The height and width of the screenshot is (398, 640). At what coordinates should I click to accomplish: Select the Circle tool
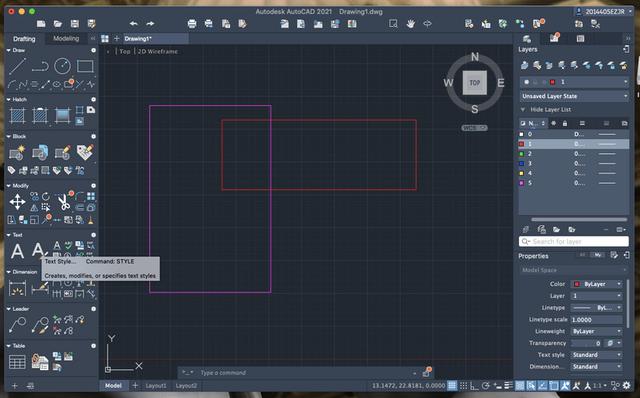tap(62, 66)
